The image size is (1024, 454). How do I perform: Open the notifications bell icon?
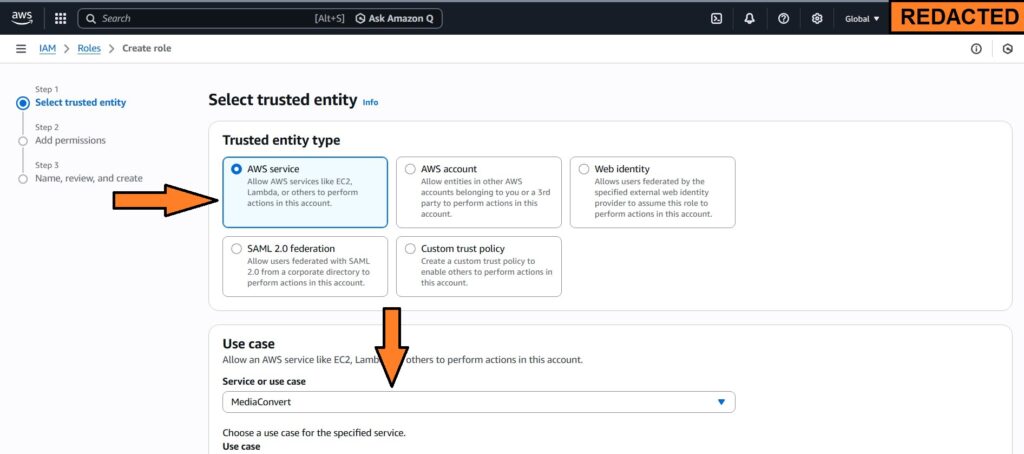tap(750, 18)
